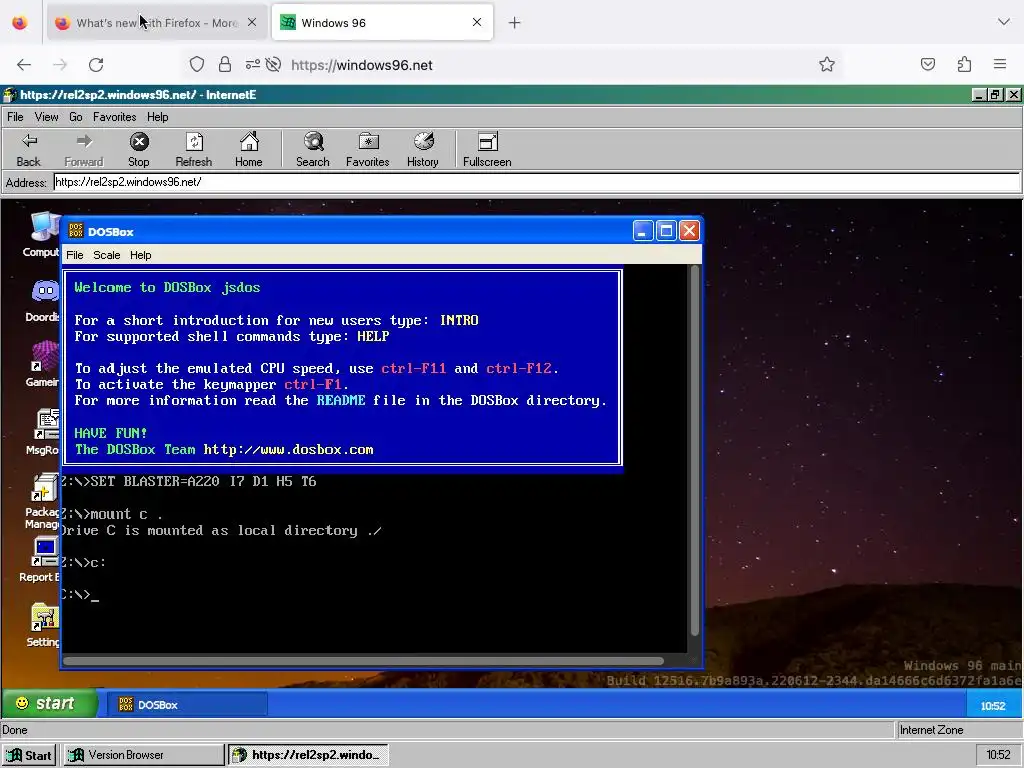Select DOSBox in the inner taskbar
Screen dimensions: 1024x768
pos(187,705)
